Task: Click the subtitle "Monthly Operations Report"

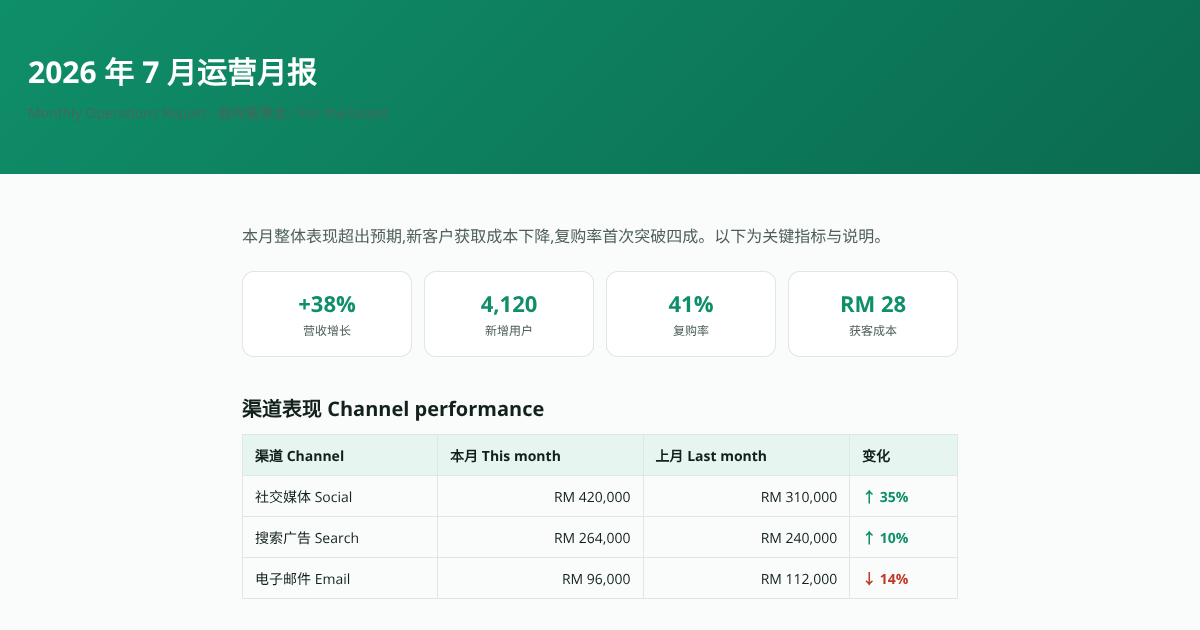Action: coord(118,113)
